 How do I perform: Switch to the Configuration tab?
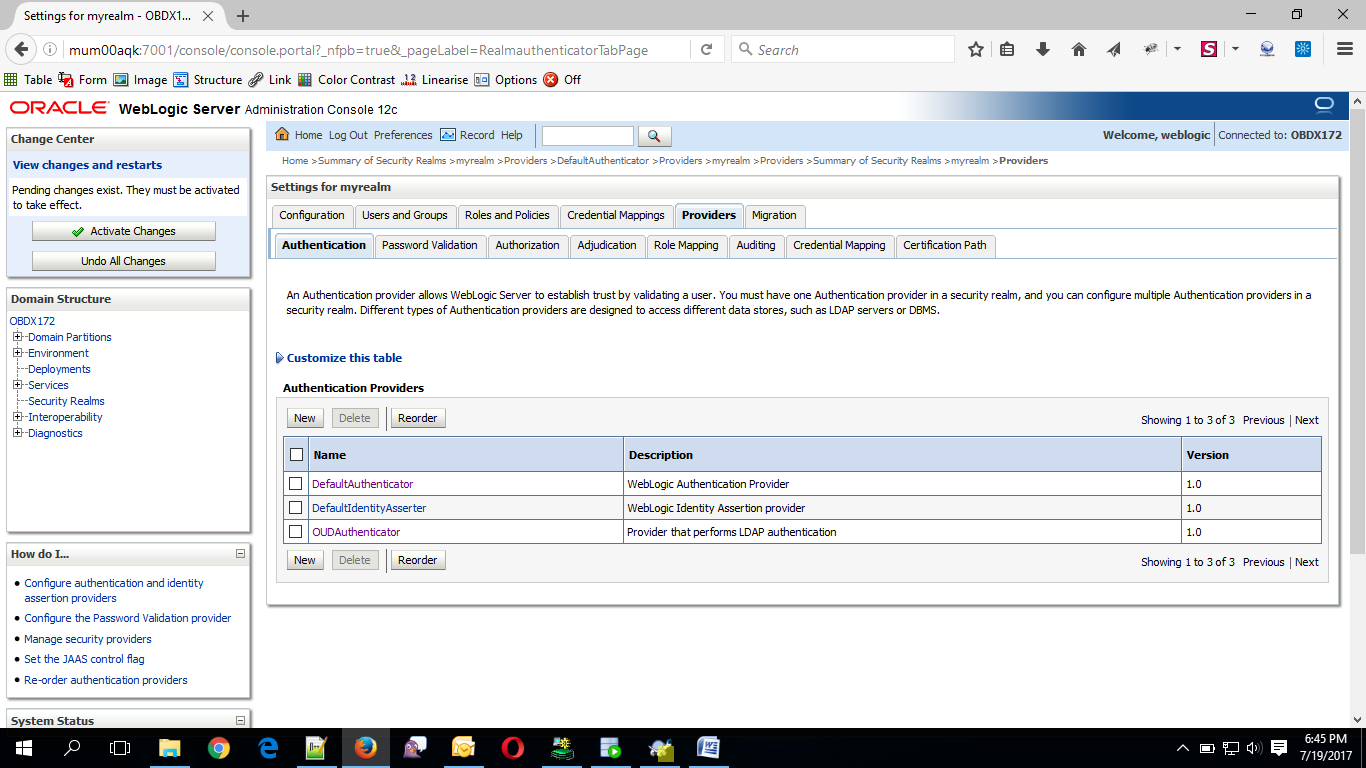point(312,216)
